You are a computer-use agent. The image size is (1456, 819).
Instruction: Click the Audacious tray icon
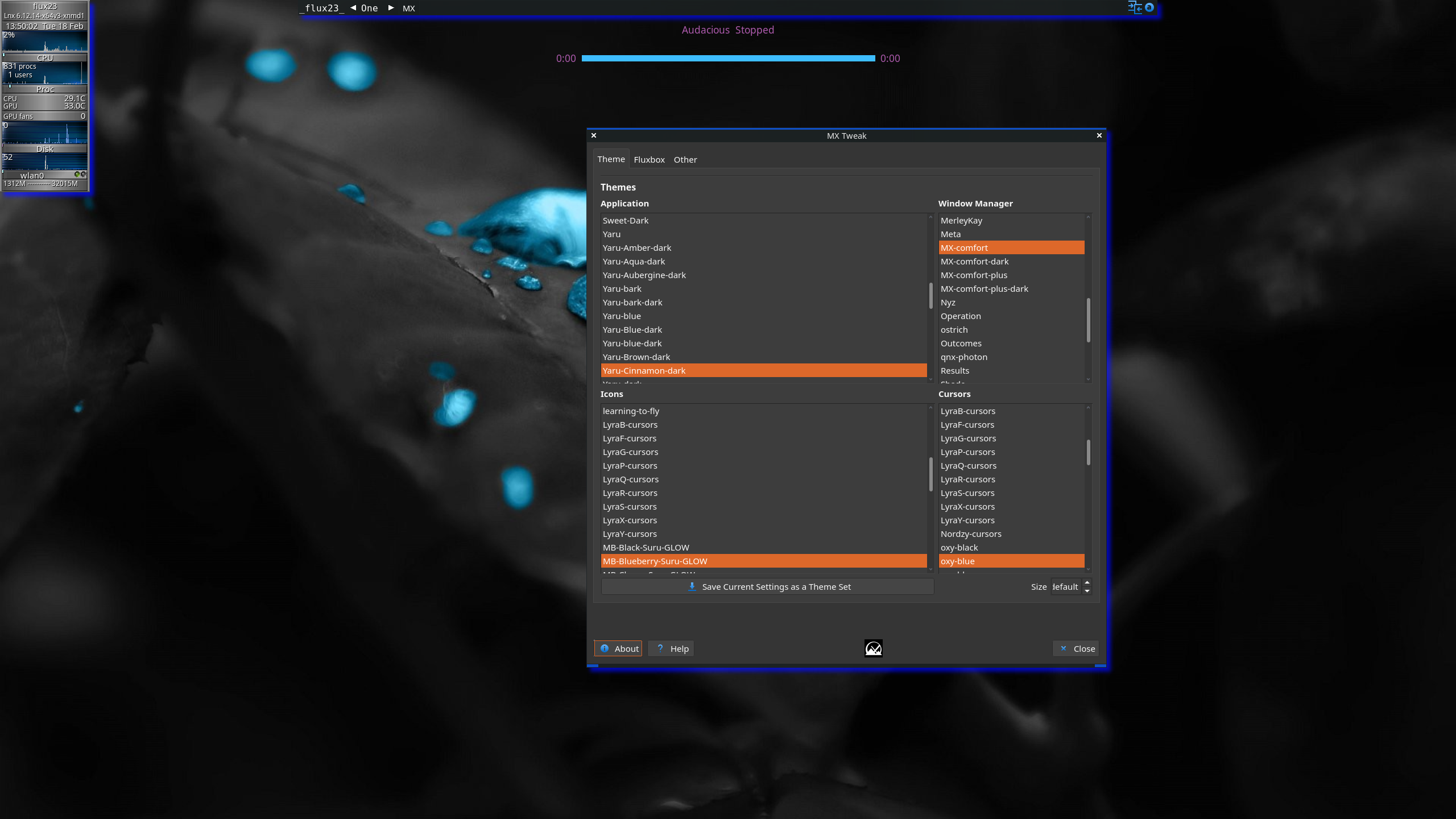point(1149,7)
